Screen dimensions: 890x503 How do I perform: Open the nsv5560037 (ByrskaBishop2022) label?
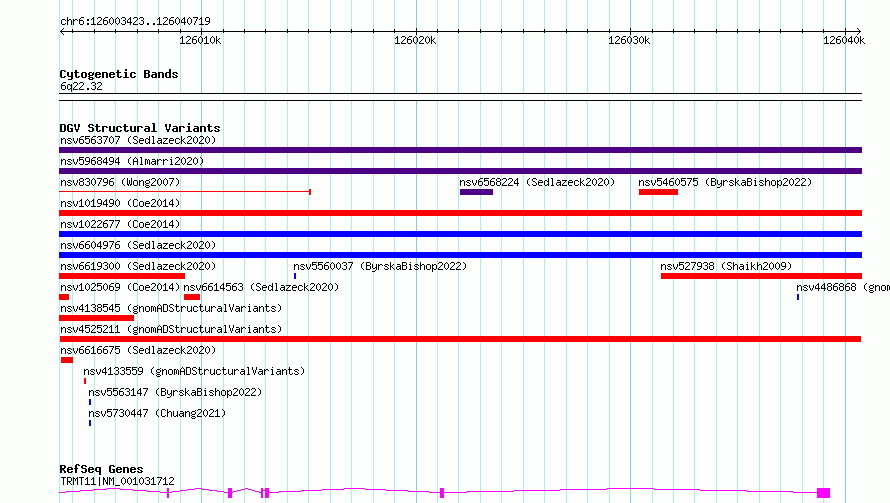click(380, 266)
